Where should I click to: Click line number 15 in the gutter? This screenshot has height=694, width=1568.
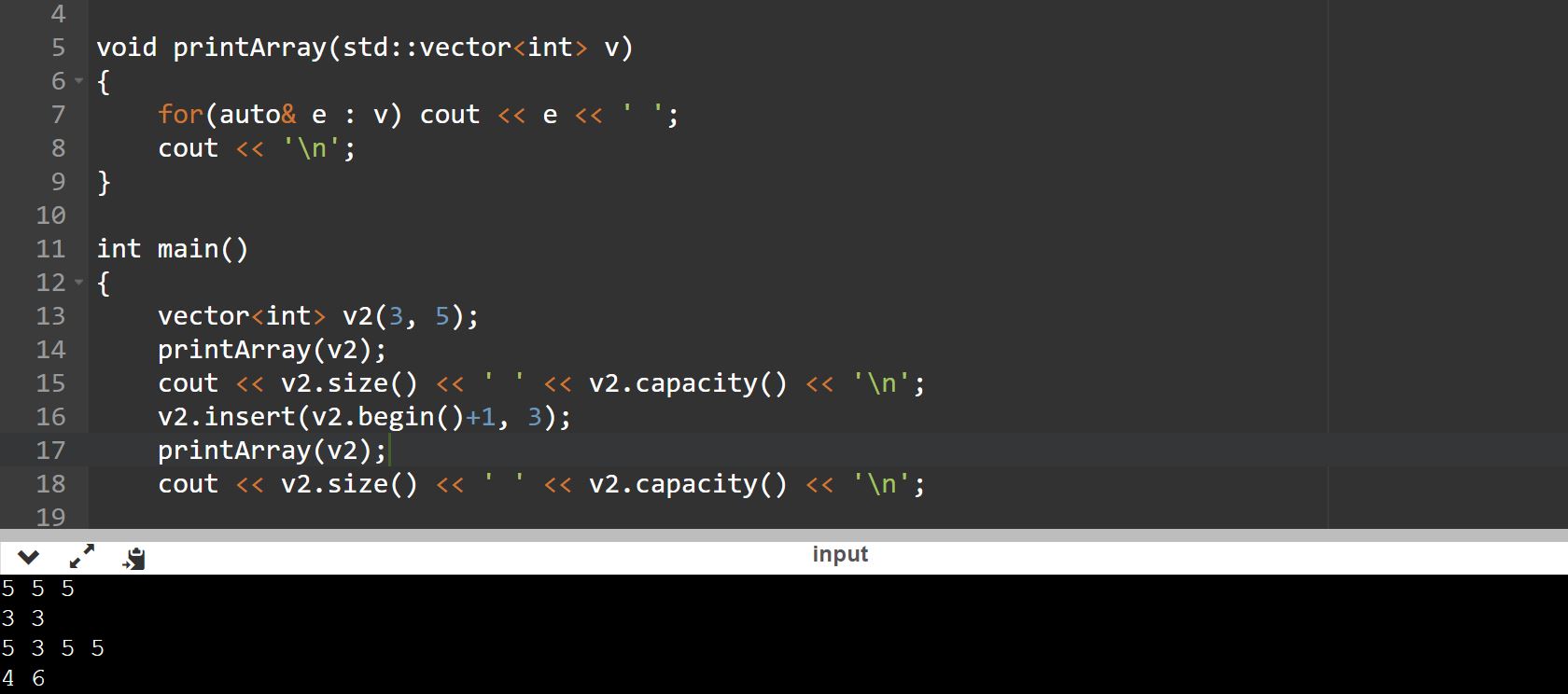coord(50,383)
